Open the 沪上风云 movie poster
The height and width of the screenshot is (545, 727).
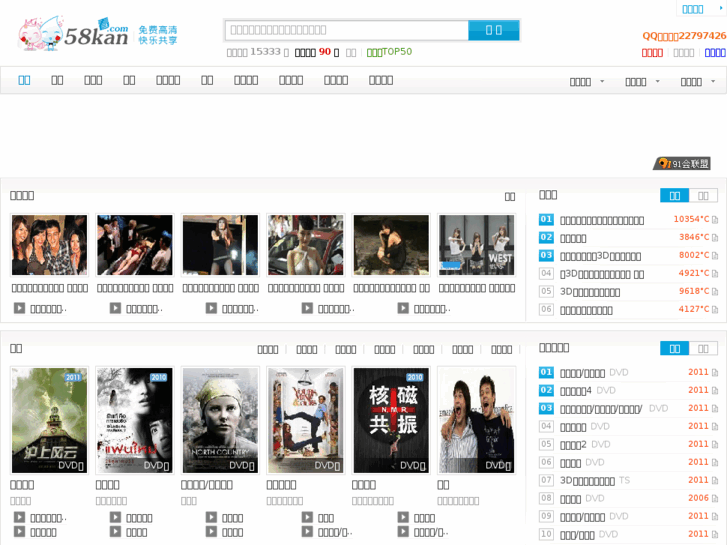49,420
